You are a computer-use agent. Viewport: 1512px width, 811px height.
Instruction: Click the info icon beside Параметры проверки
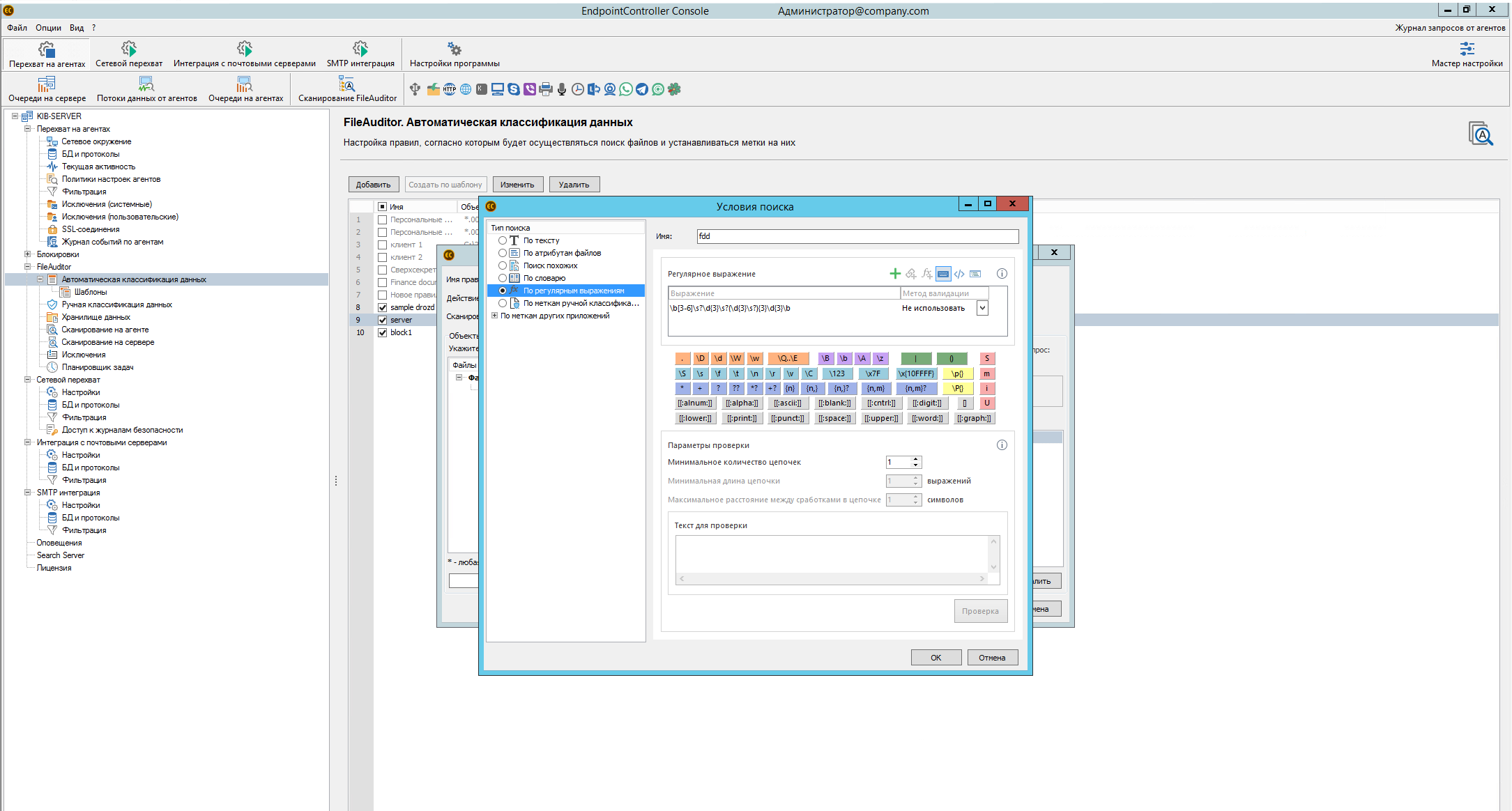(1002, 445)
